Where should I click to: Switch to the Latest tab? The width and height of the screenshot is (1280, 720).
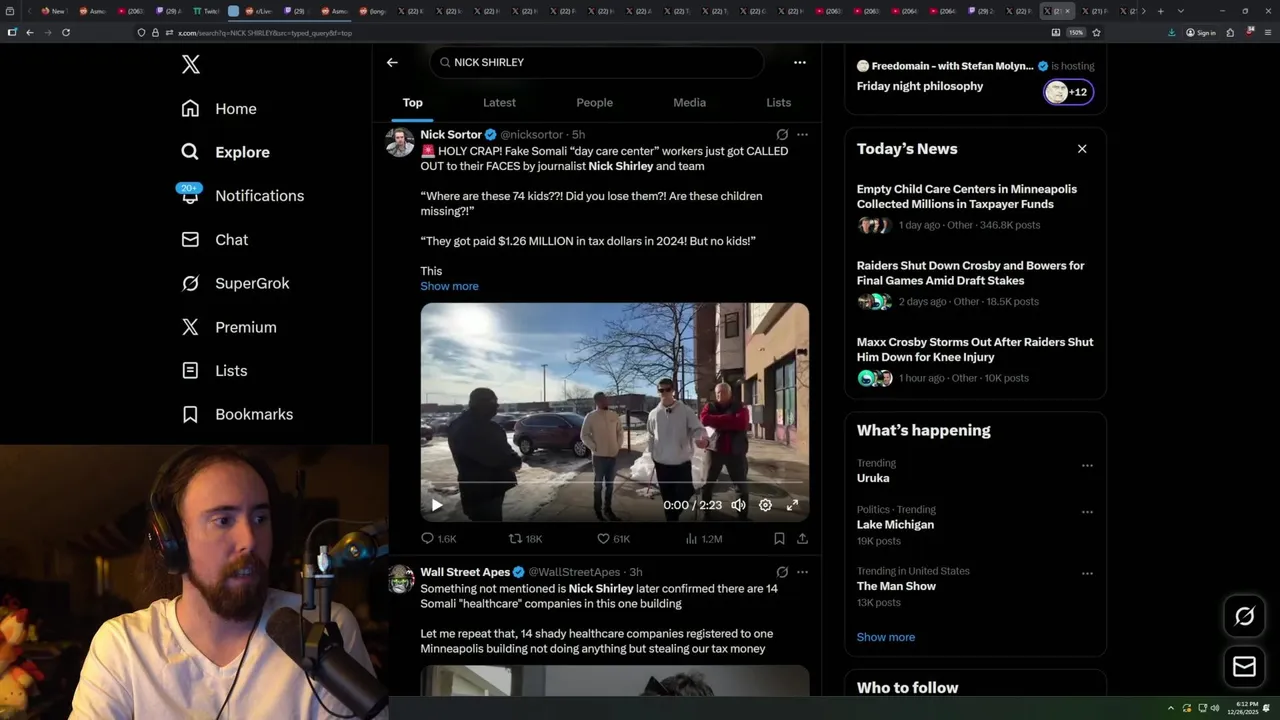pyautogui.click(x=499, y=103)
